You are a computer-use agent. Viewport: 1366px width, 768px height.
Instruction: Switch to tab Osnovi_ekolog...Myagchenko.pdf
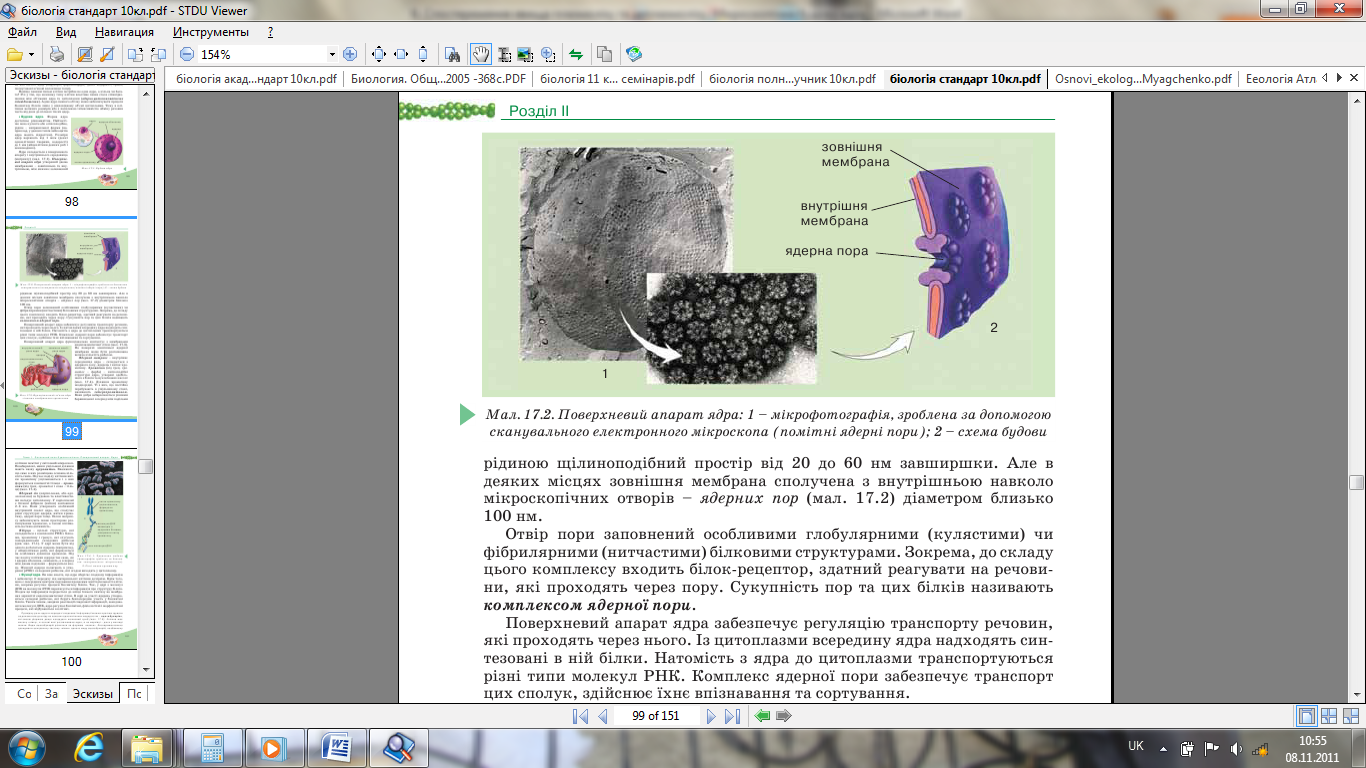click(1142, 79)
